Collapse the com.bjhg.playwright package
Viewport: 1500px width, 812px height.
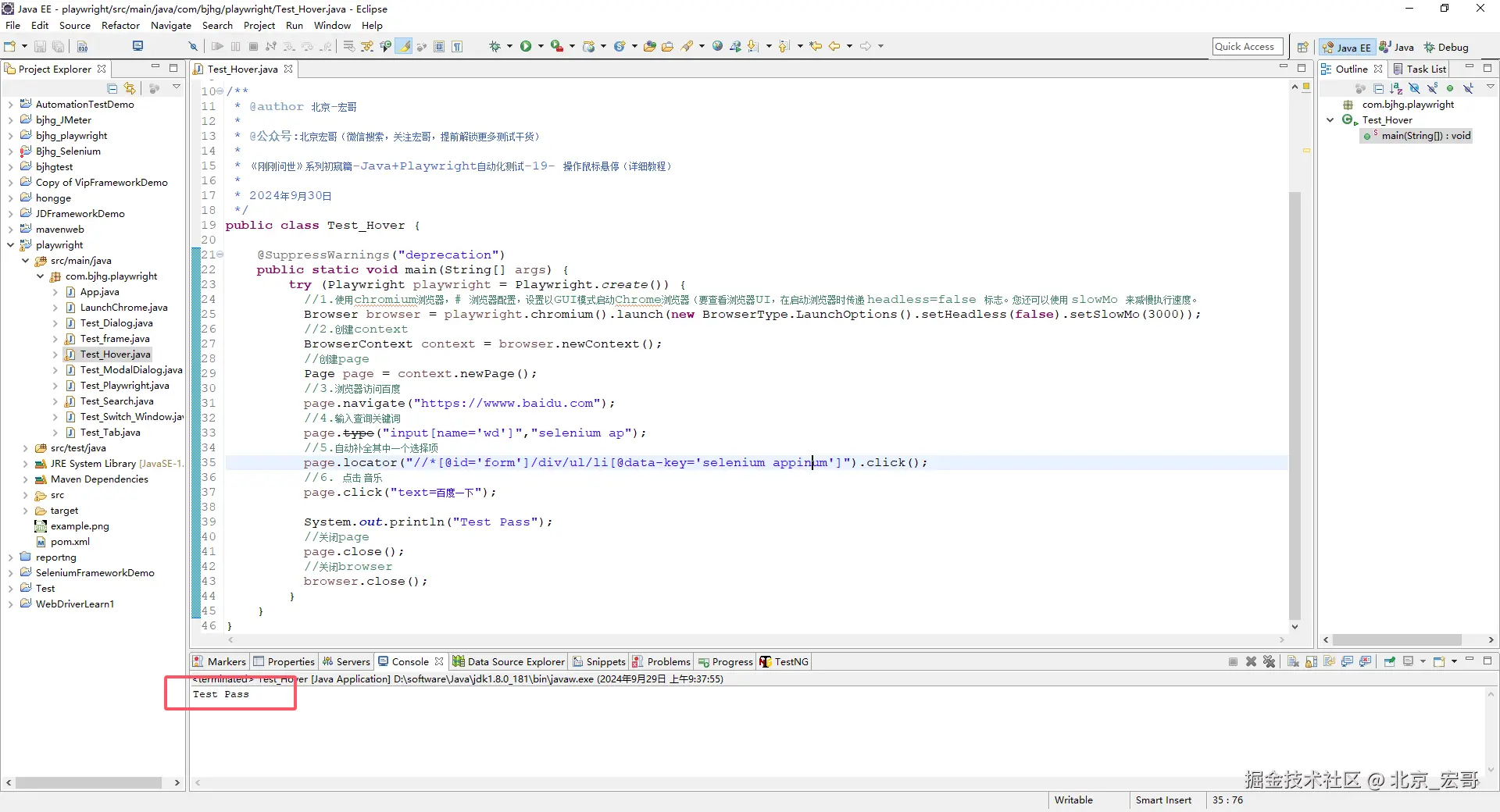tap(40, 276)
